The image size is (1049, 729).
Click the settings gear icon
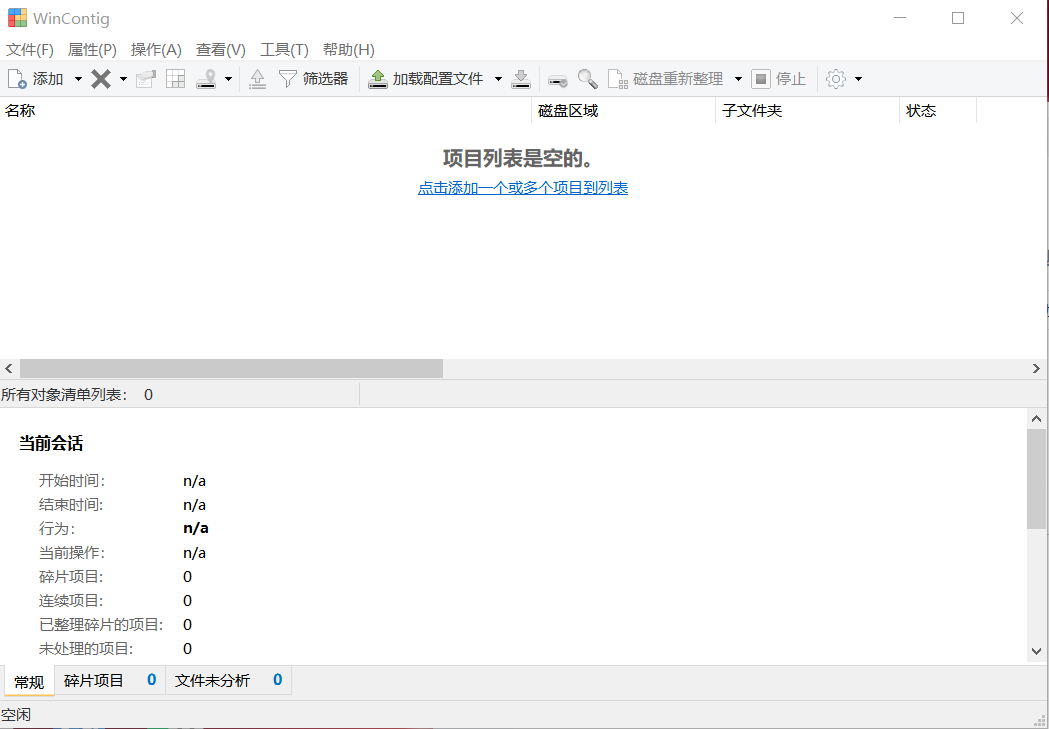tap(836, 79)
